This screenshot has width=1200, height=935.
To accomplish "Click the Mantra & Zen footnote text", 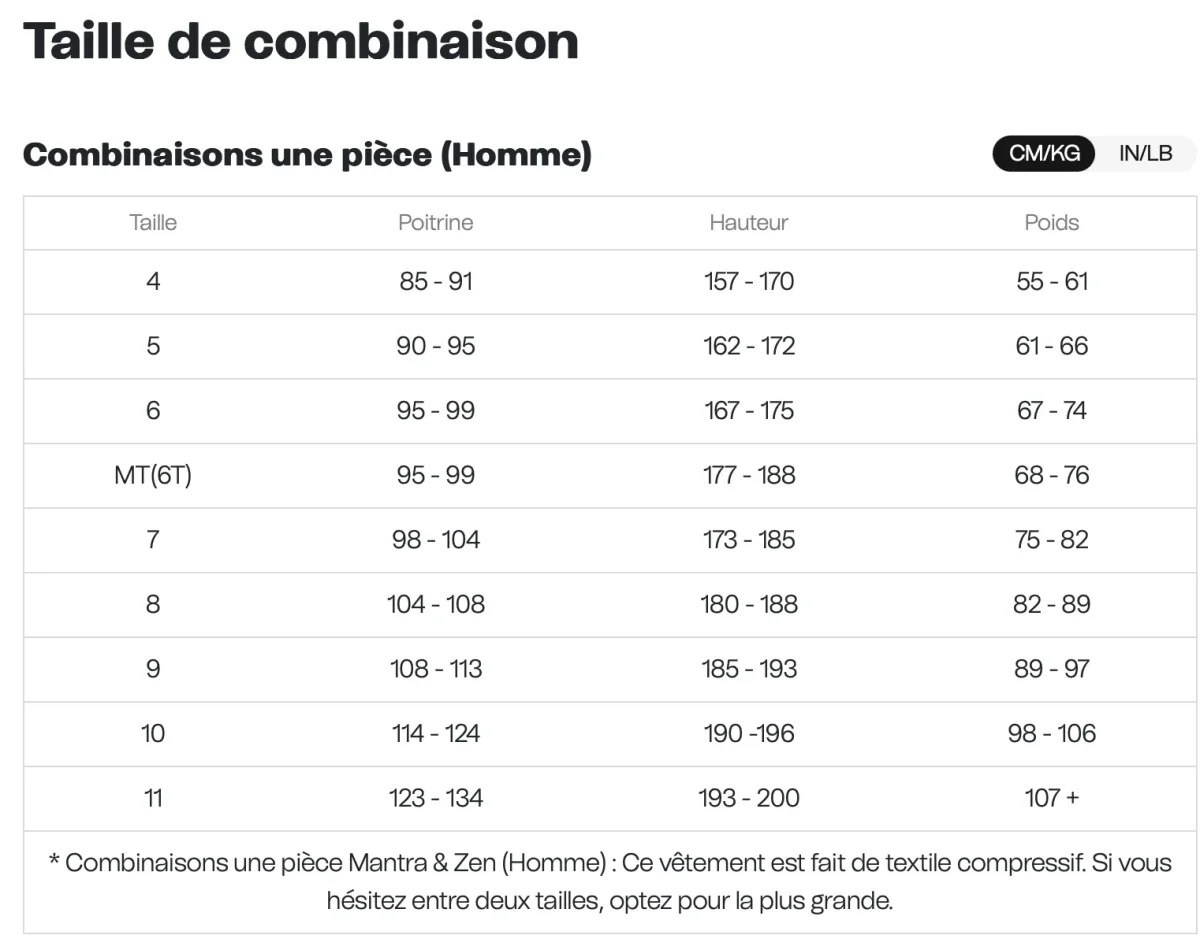I will (609, 881).
